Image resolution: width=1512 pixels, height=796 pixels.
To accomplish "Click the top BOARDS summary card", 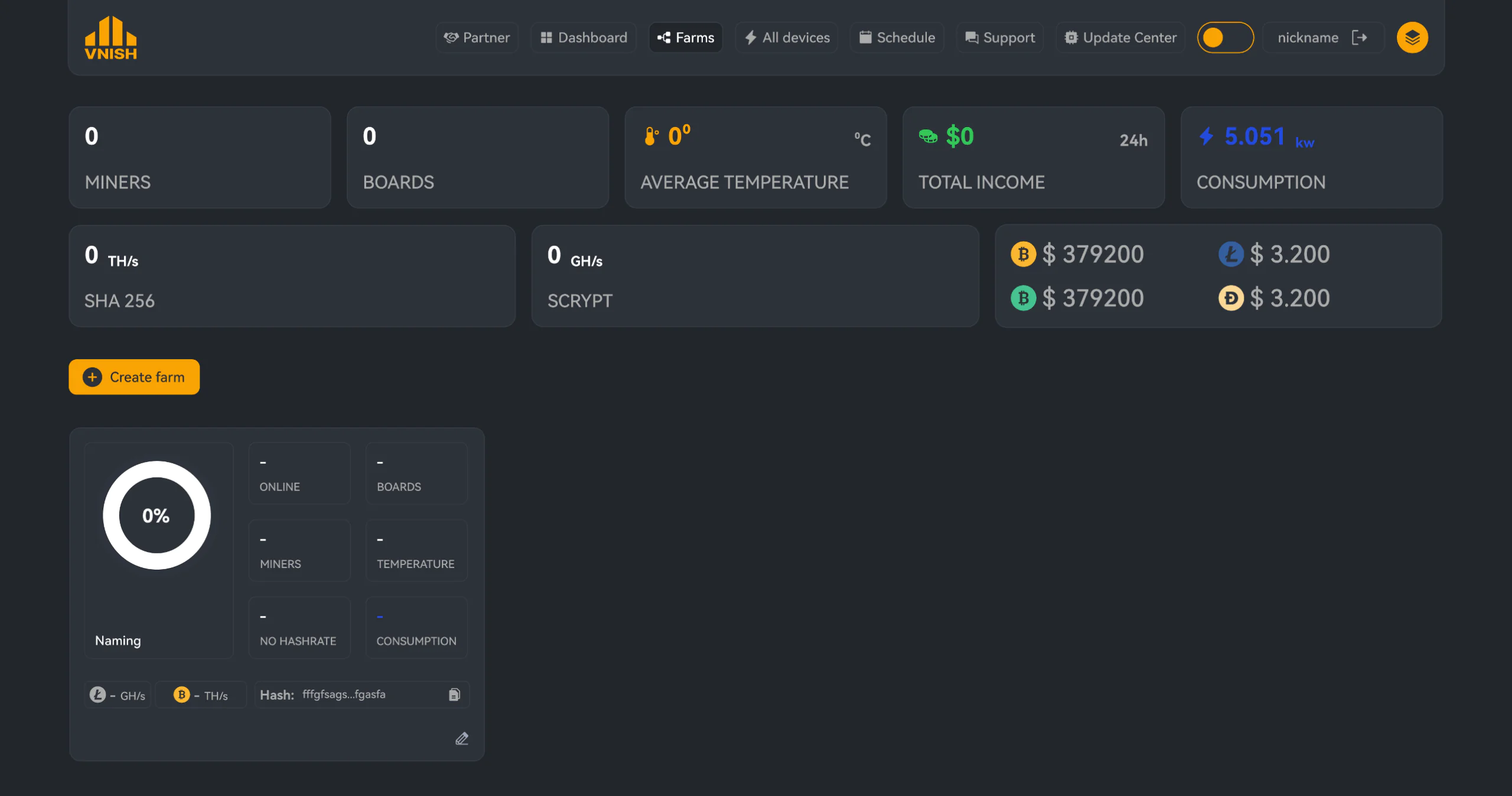I will (478, 157).
